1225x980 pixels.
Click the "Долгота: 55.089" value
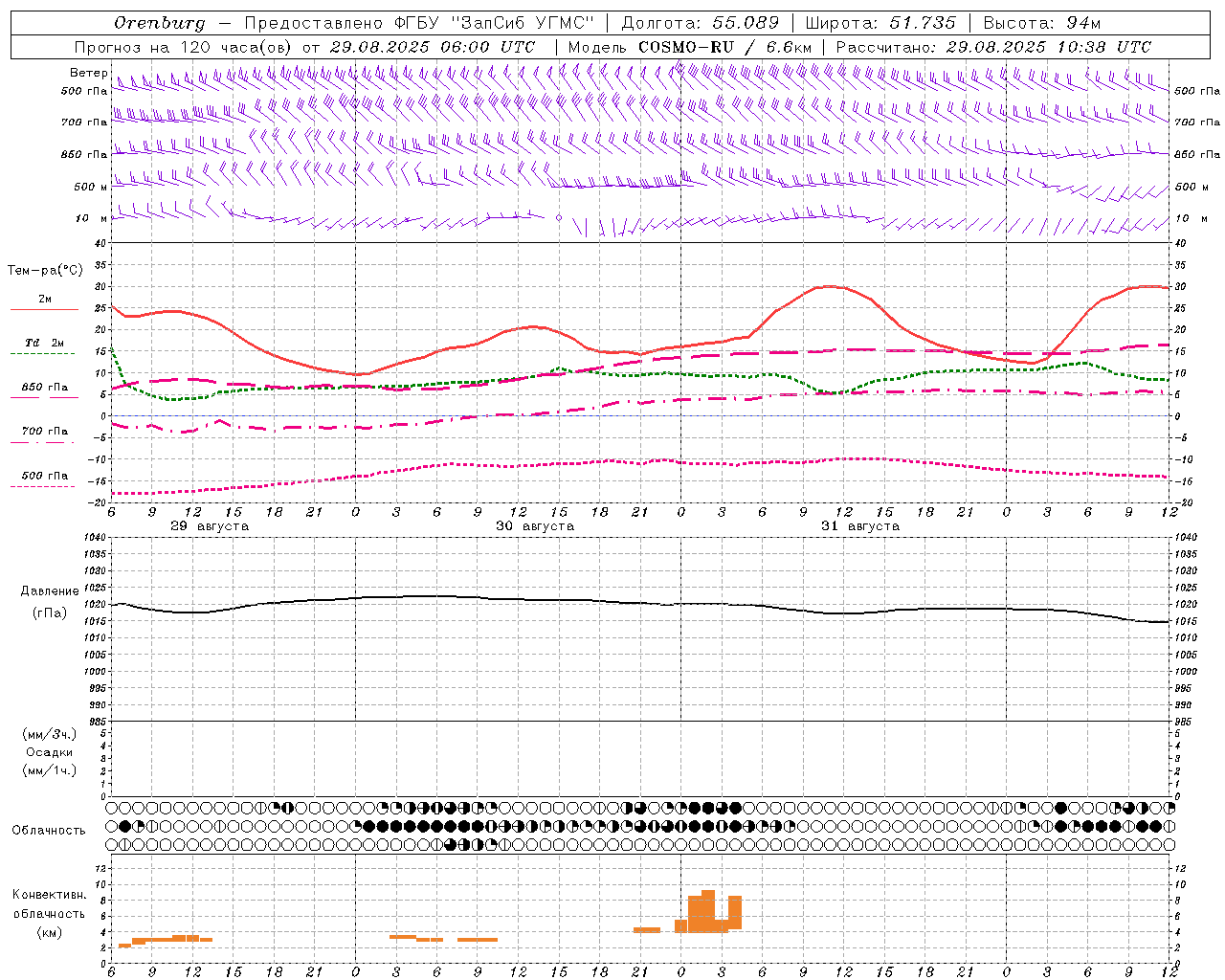pos(701,23)
